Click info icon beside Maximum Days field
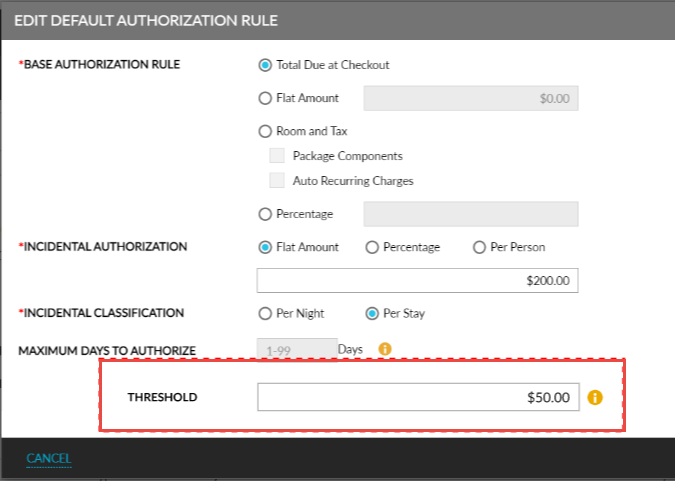675x481 pixels. [x=385, y=349]
